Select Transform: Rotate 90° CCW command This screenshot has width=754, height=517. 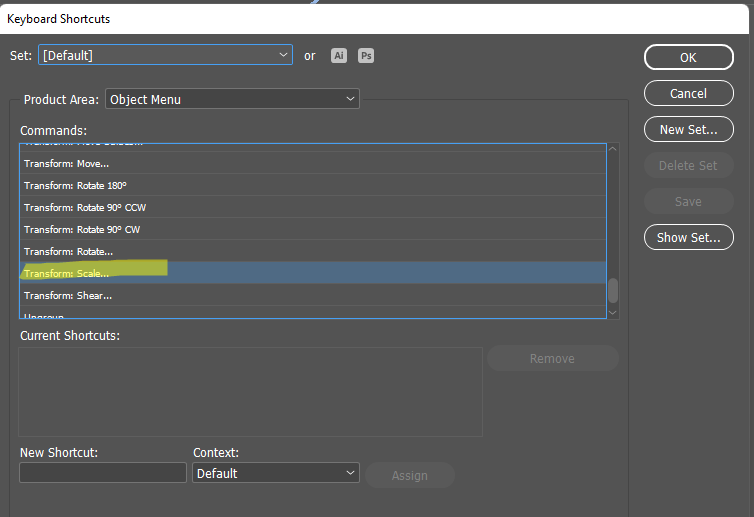pos(313,207)
